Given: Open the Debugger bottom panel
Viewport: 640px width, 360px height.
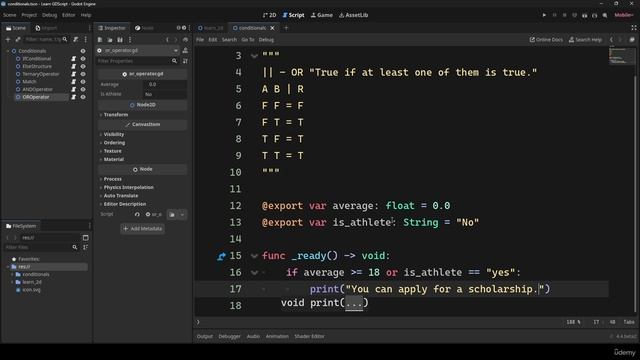Looking at the screenshot, I should tap(229, 336).
